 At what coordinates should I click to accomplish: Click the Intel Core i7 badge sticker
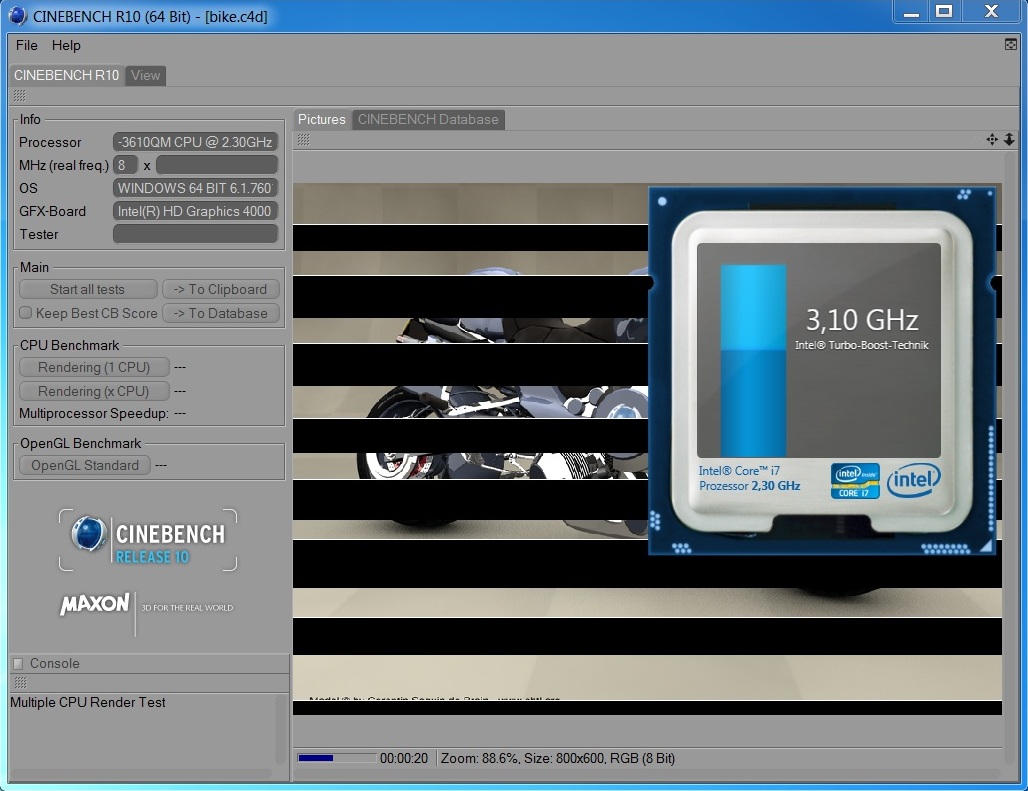click(x=855, y=480)
